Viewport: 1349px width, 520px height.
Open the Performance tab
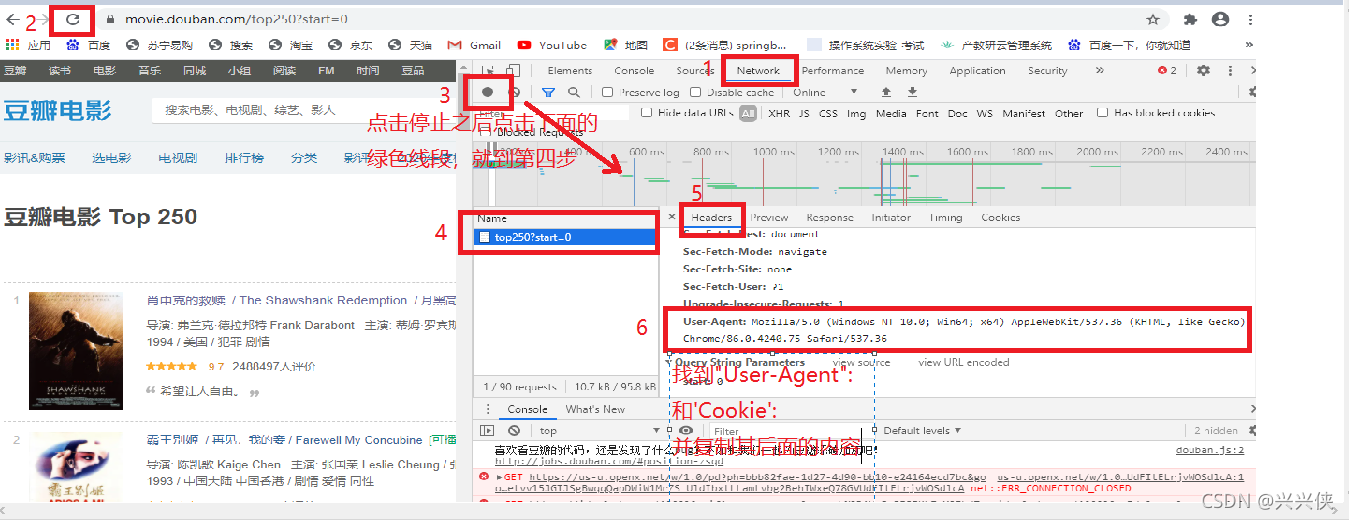[x=833, y=71]
